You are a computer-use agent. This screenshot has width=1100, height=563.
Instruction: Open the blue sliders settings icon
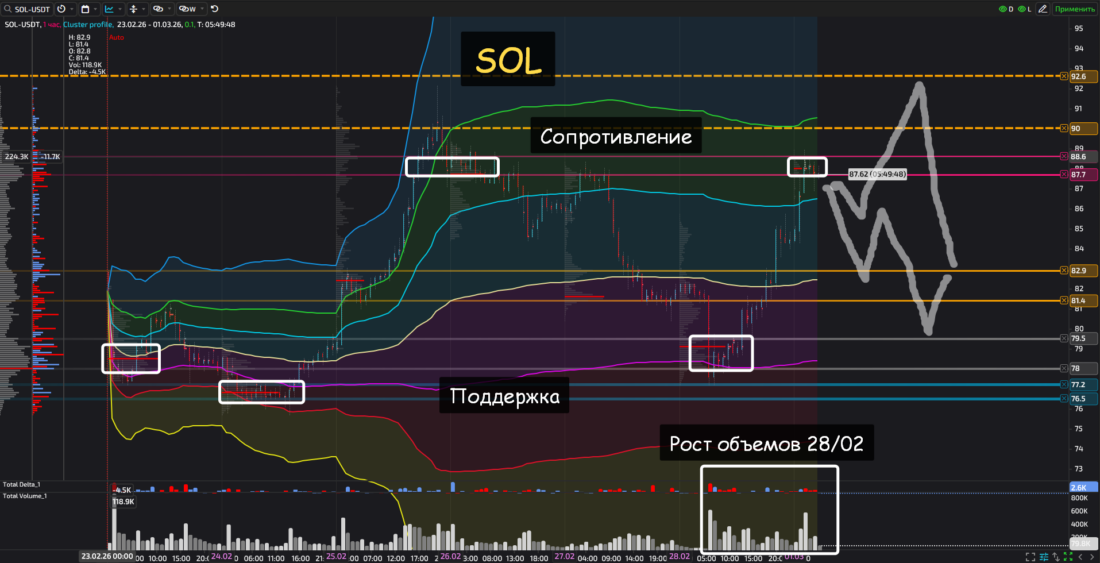point(1044,557)
